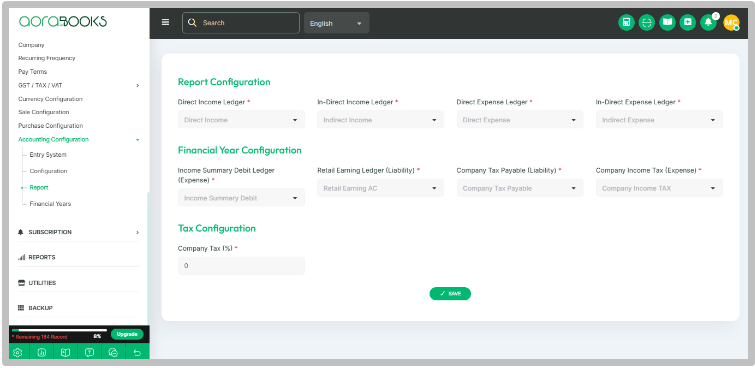755x368 pixels.
Task: Open Recurring Frequency in sidebar
Action: coord(47,58)
